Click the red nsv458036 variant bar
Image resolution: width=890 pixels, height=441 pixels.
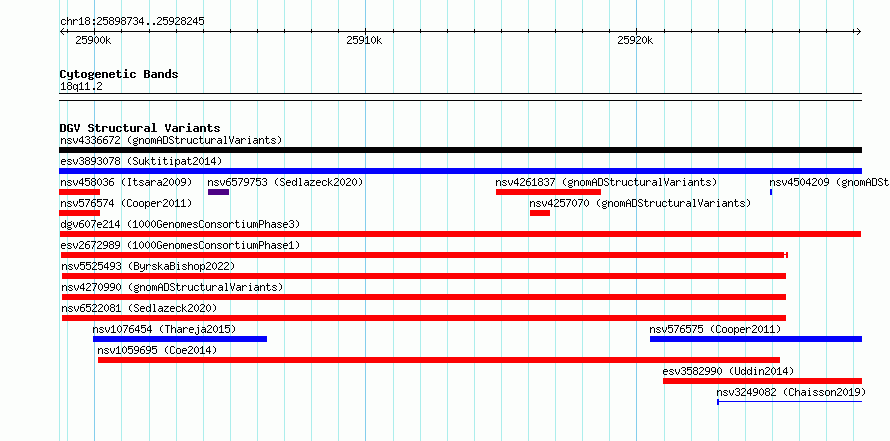(x=79, y=192)
